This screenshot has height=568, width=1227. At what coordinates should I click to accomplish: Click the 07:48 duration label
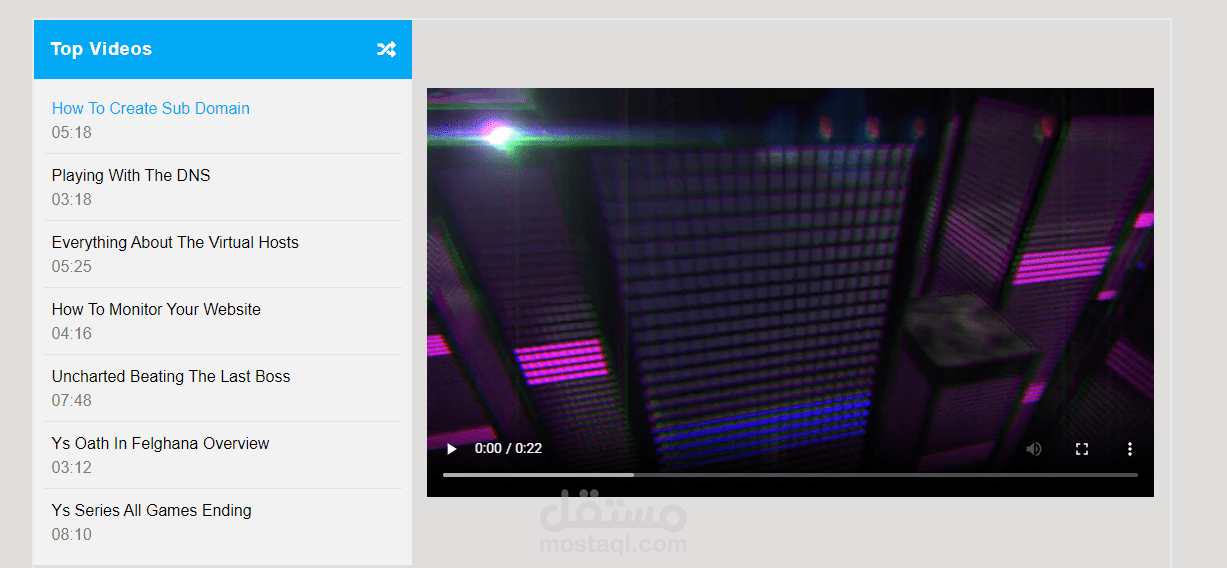click(x=72, y=401)
